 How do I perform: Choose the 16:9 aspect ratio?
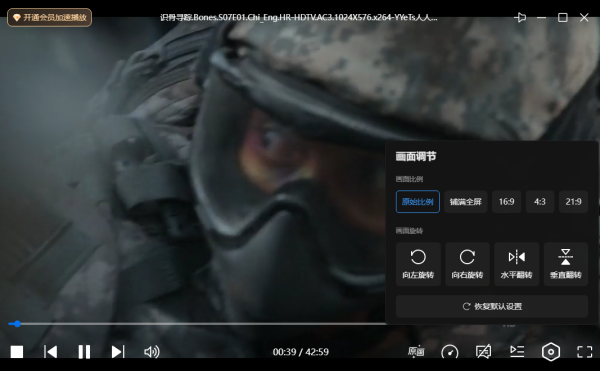[x=506, y=202]
